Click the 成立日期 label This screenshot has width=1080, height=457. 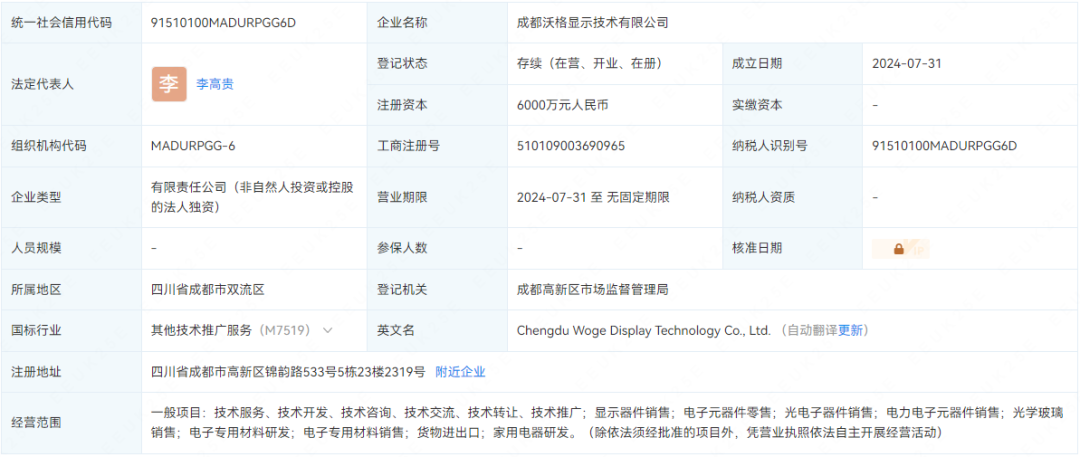757,63
